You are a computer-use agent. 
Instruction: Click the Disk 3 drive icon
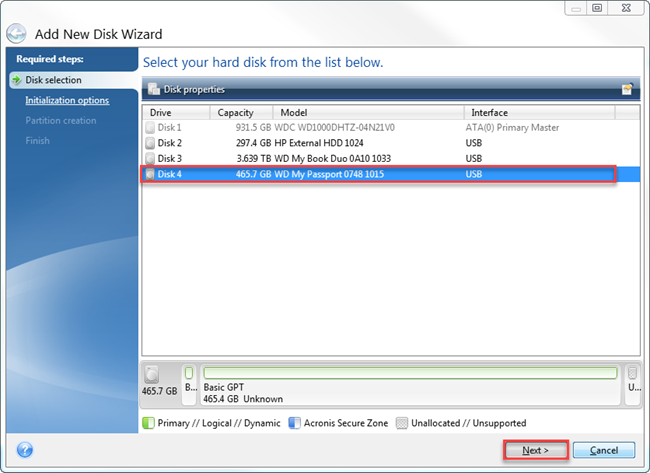click(x=150, y=158)
